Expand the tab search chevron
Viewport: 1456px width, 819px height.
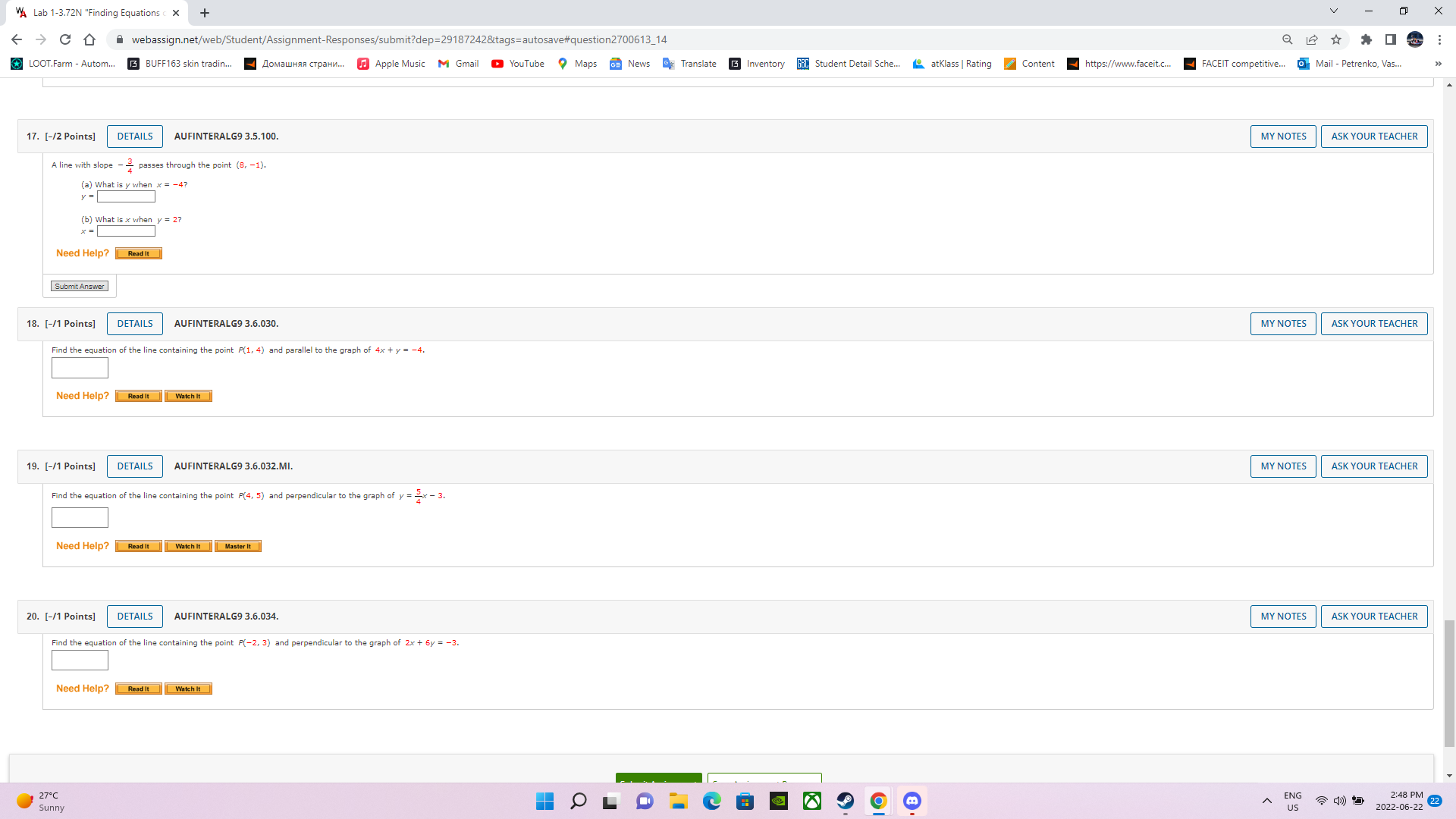(x=1334, y=11)
